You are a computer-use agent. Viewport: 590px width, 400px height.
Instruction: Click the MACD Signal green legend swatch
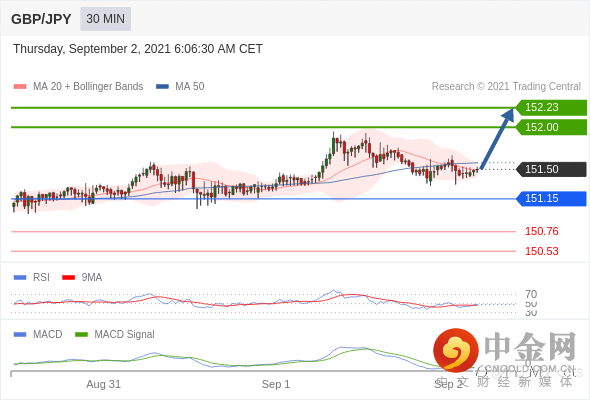coord(81,335)
